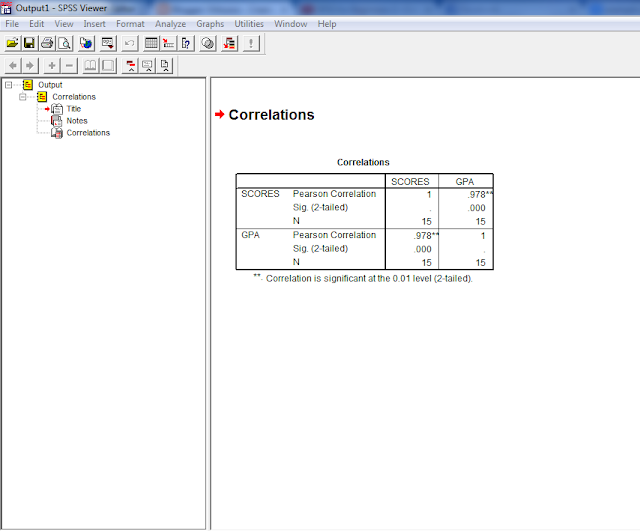Click the Select Last Output icon
This screenshot has width=640, height=531.
click(x=229, y=43)
